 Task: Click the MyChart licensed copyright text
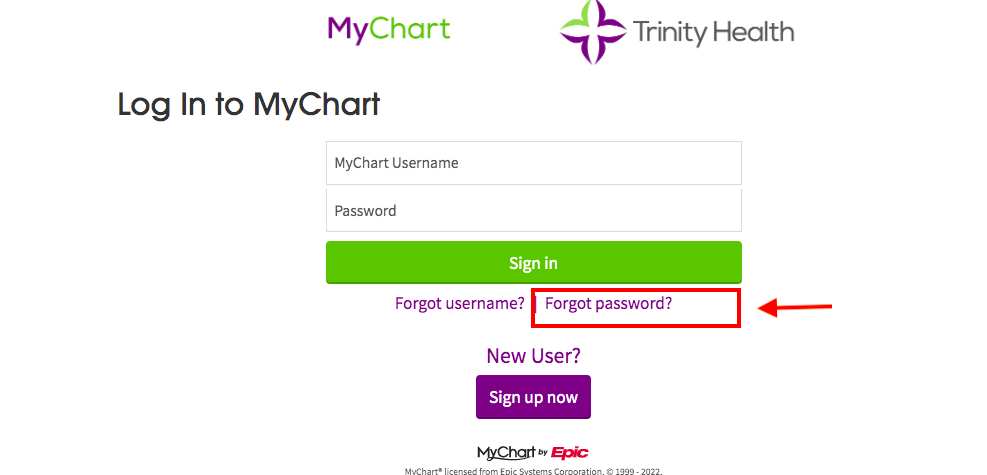pyautogui.click(x=534, y=471)
